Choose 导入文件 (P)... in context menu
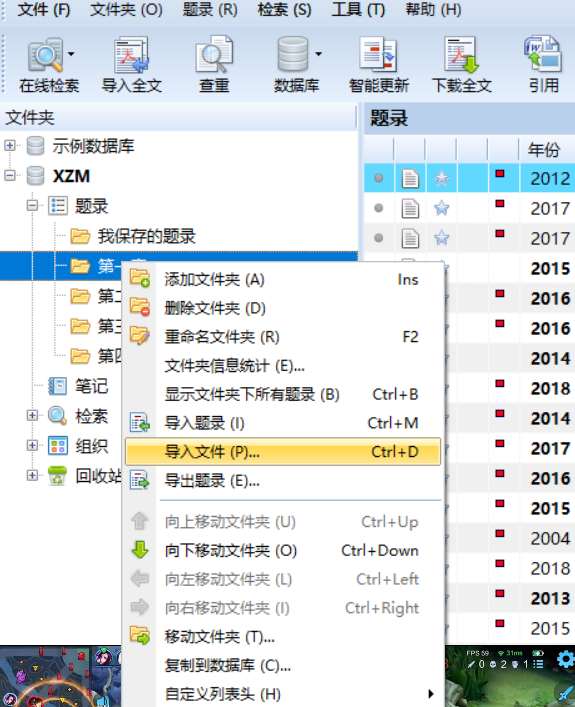The image size is (575, 707). 283,451
